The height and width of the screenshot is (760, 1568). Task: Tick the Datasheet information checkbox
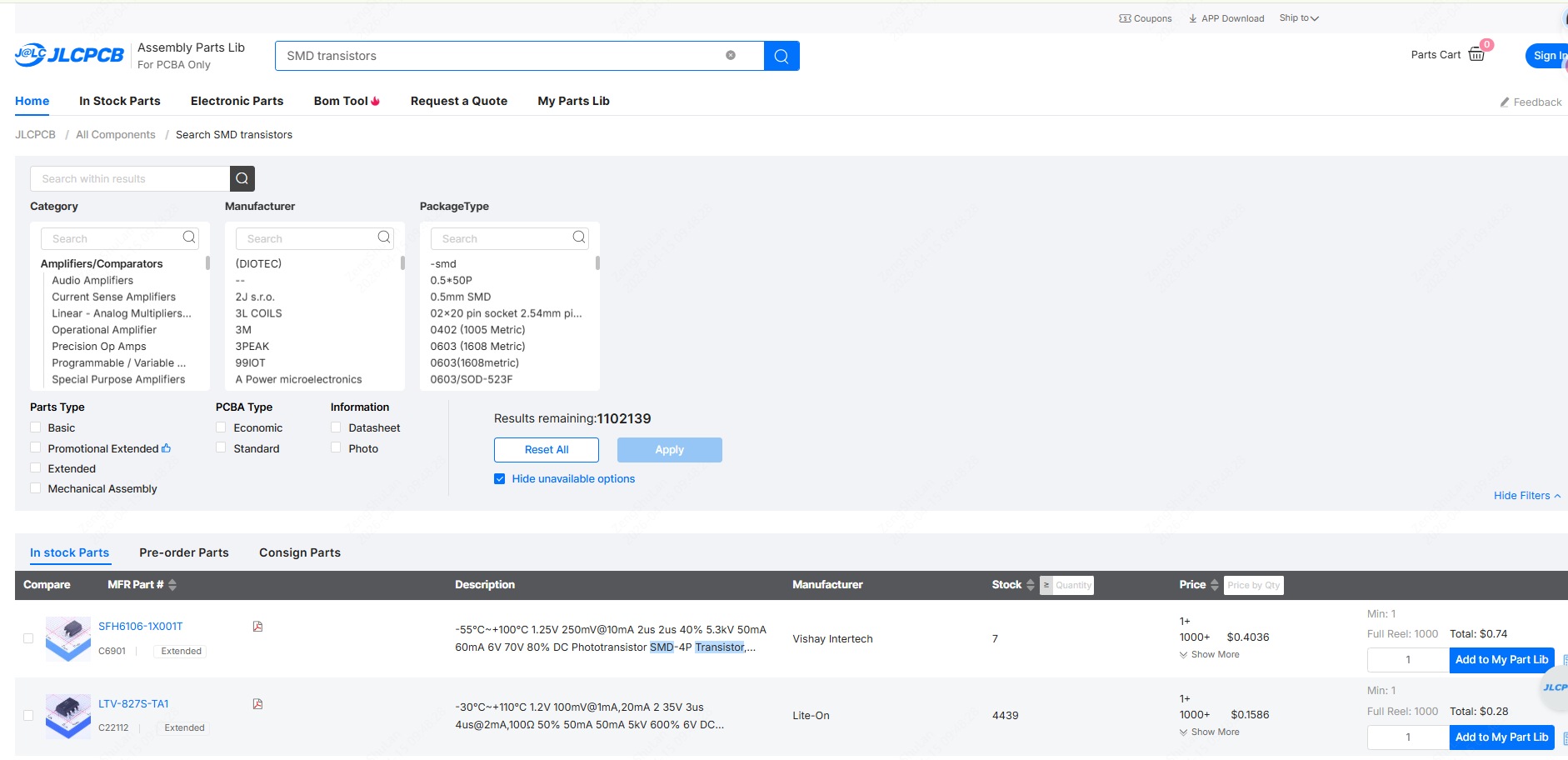click(336, 427)
